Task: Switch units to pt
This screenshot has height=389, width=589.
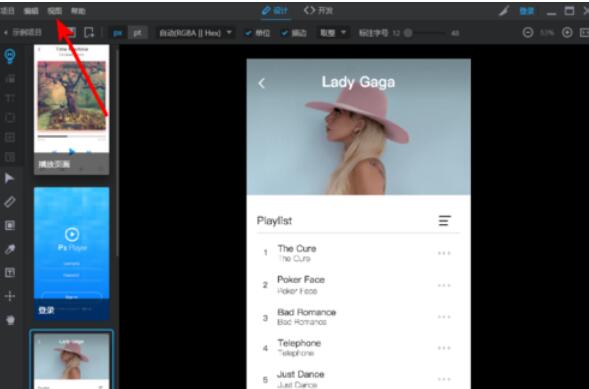Action: point(137,33)
